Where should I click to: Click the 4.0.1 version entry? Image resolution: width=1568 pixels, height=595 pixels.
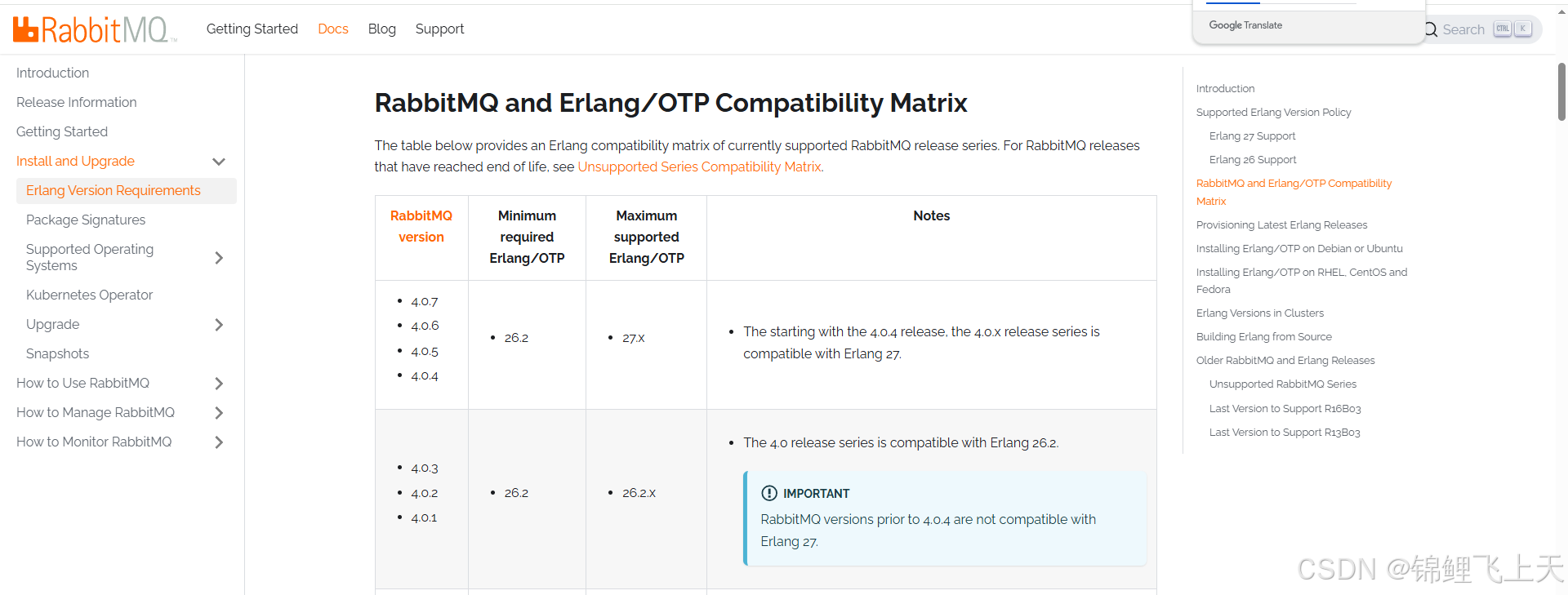tap(424, 517)
